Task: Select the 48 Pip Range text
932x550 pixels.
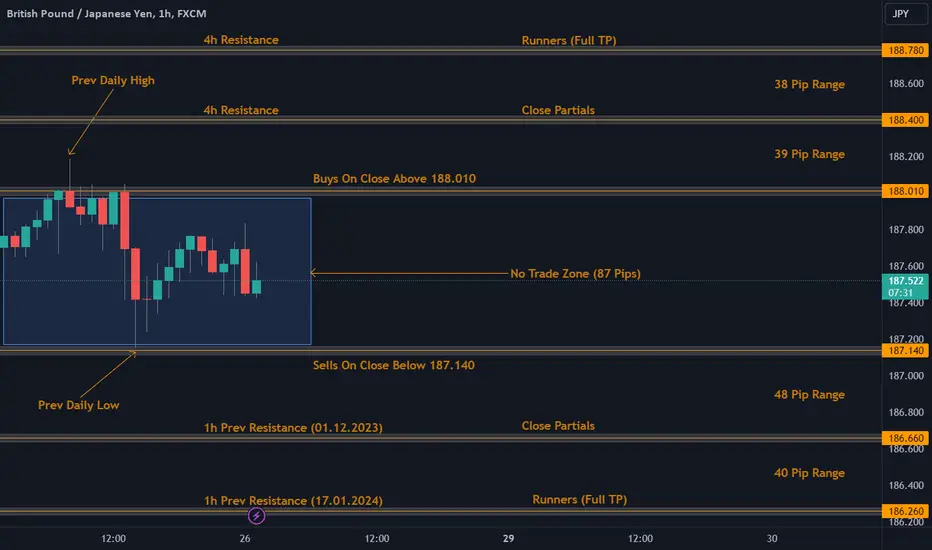Action: tap(809, 394)
